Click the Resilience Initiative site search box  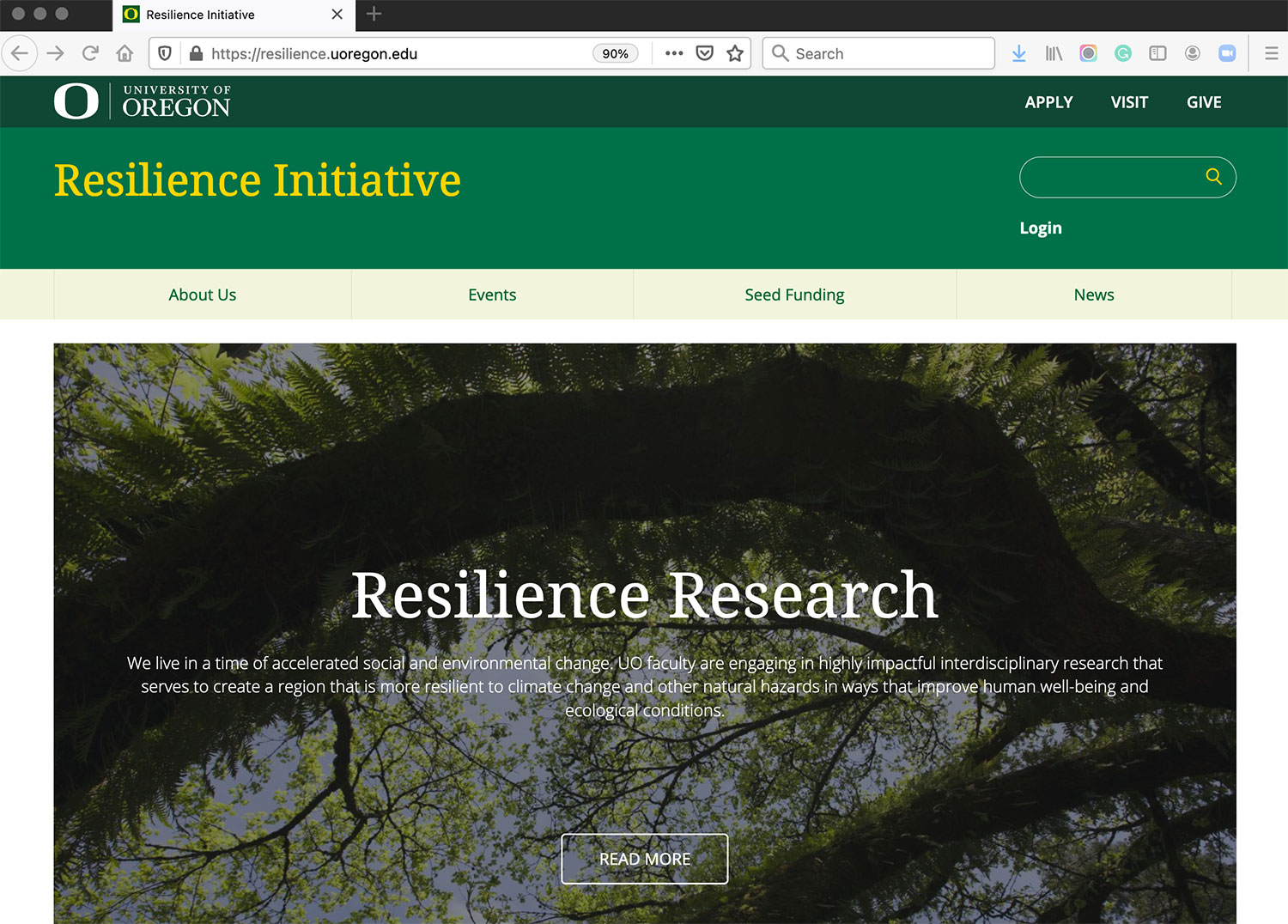coord(1127,177)
